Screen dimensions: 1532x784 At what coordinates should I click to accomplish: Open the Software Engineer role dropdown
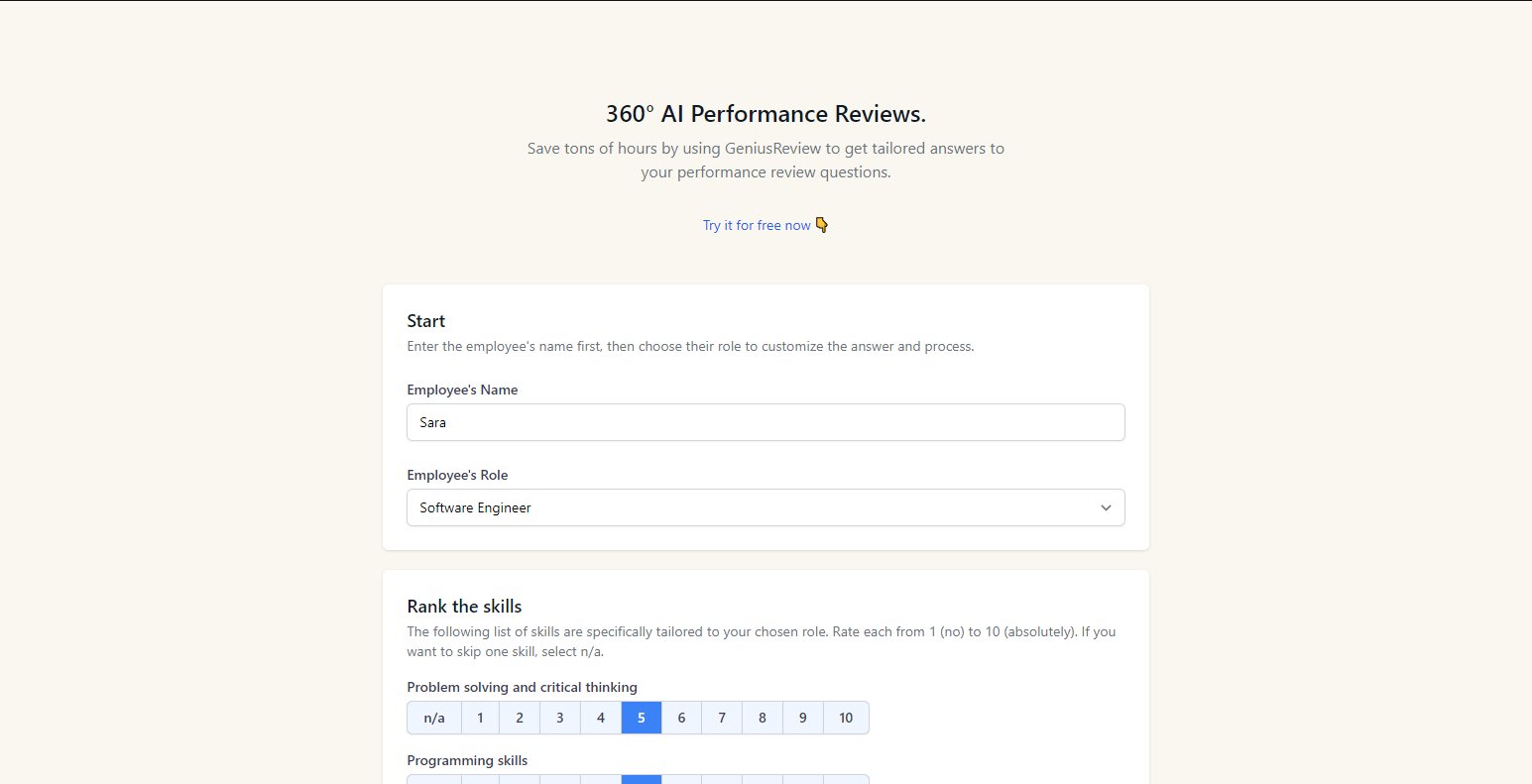tap(765, 507)
